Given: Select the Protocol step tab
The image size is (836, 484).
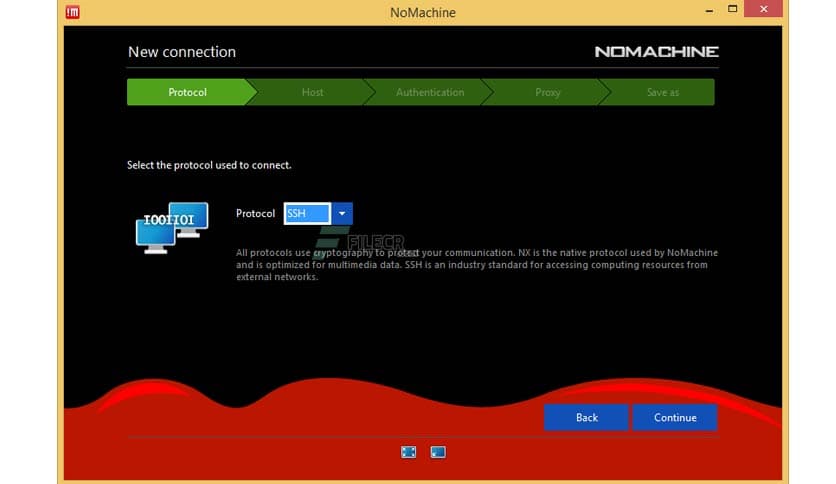Looking at the screenshot, I should point(187,92).
